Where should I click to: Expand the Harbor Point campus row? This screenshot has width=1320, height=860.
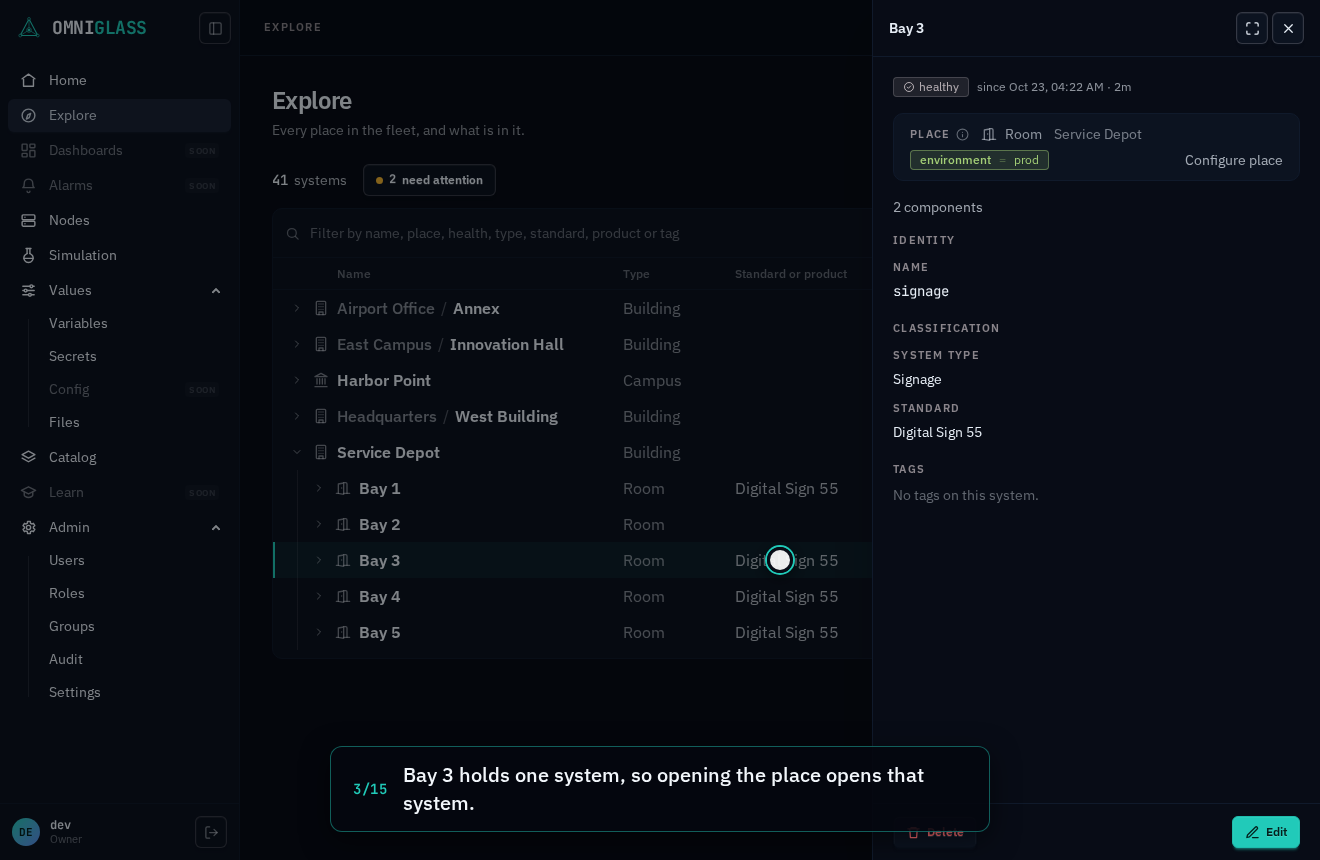296,380
